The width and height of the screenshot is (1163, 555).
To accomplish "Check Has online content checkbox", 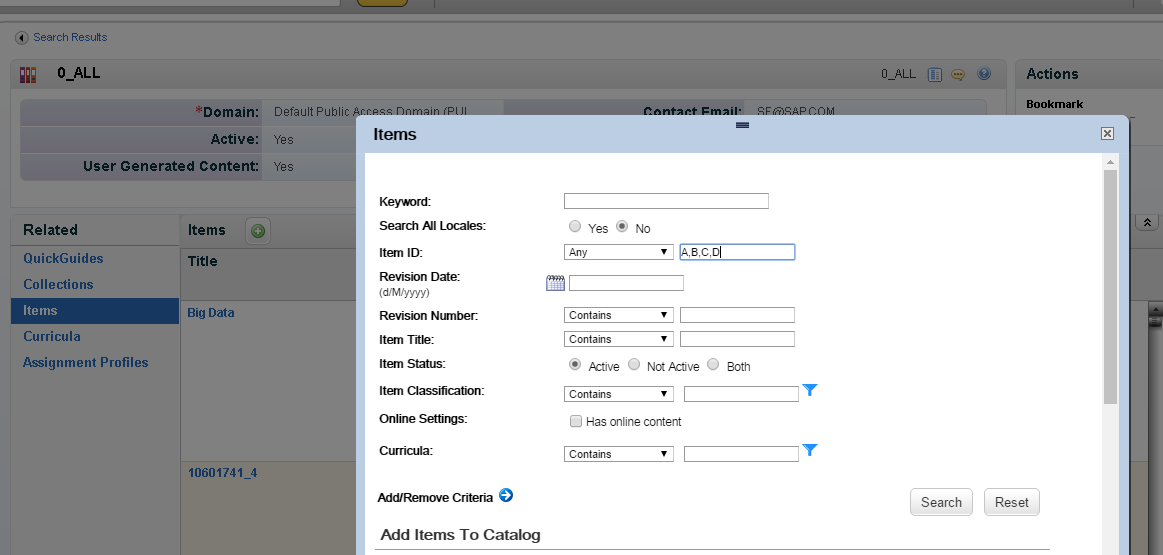I will (x=576, y=421).
